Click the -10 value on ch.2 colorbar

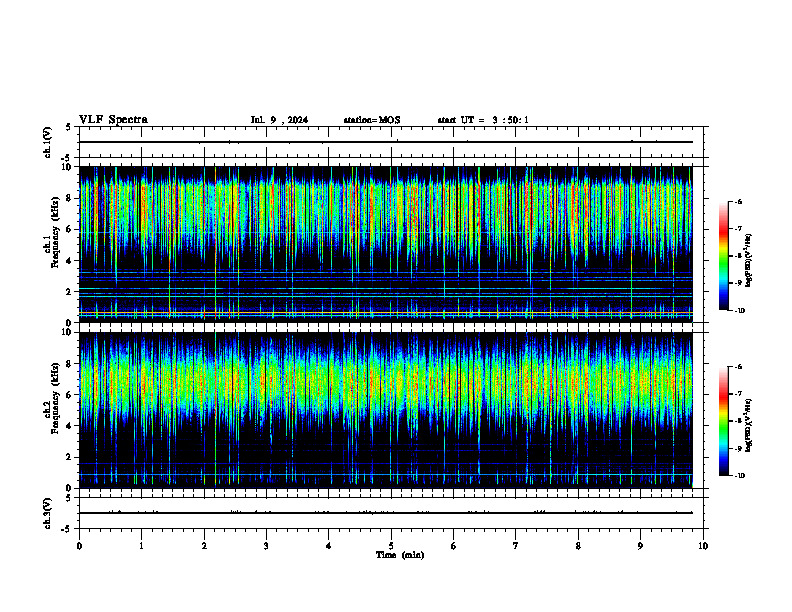pyautogui.click(x=740, y=476)
